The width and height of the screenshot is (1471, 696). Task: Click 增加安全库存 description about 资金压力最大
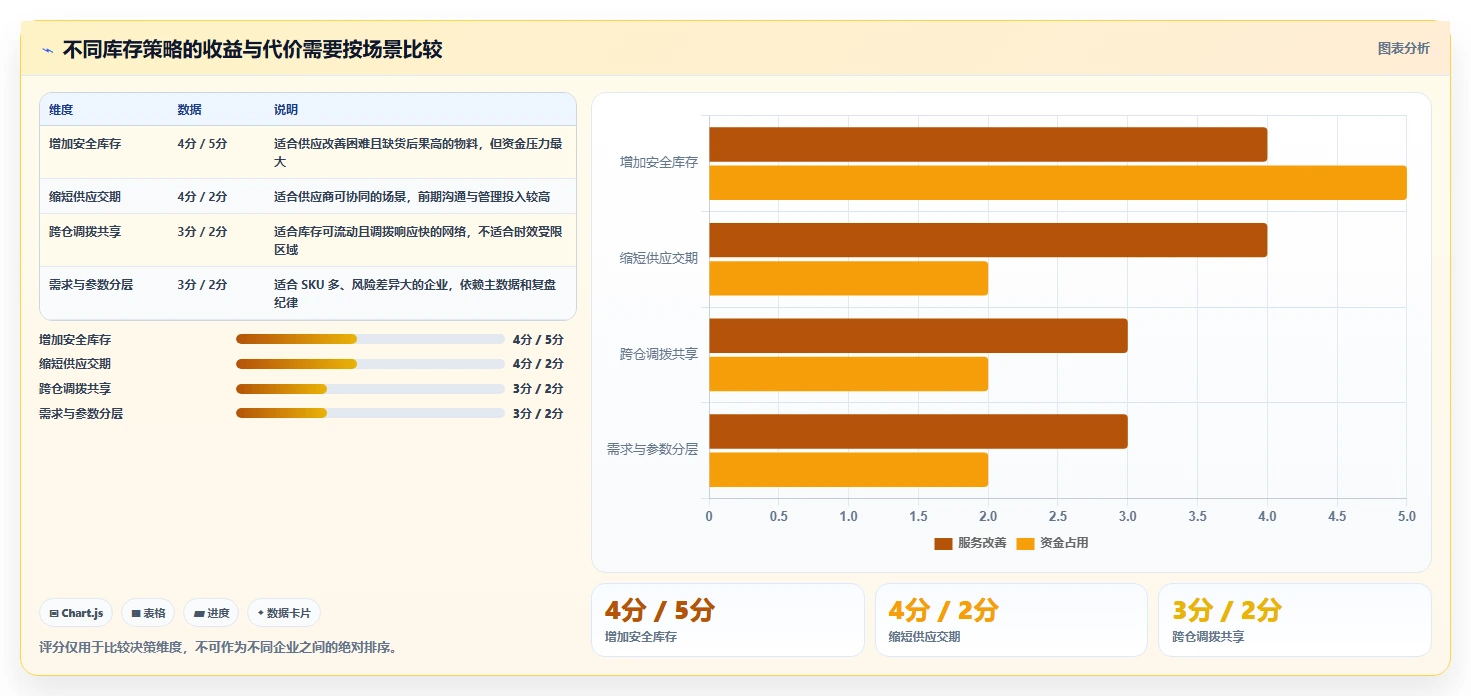(x=419, y=152)
